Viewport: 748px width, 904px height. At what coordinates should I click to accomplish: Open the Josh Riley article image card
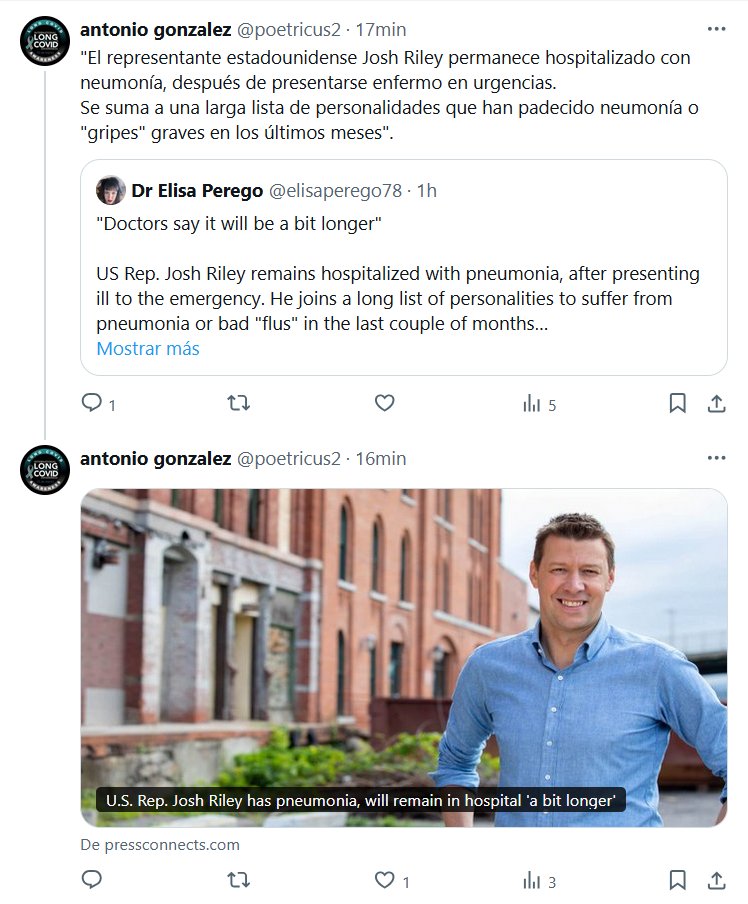pos(403,656)
